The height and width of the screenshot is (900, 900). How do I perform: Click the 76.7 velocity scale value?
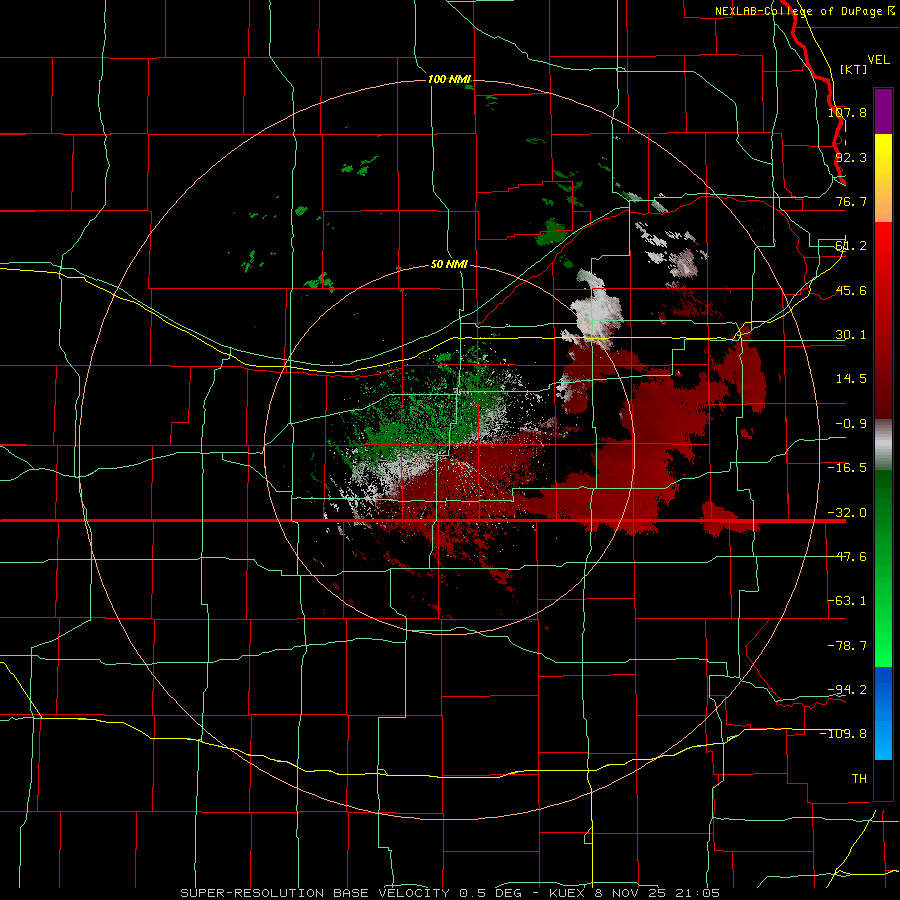pos(851,201)
